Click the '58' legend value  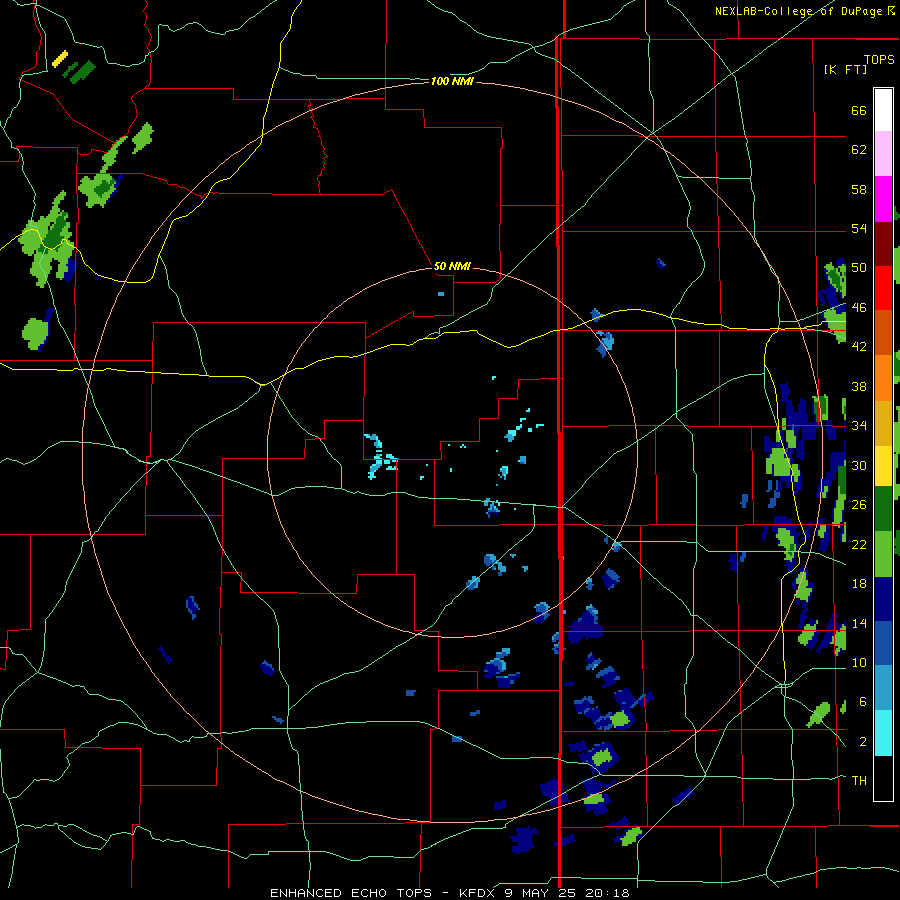click(x=859, y=189)
